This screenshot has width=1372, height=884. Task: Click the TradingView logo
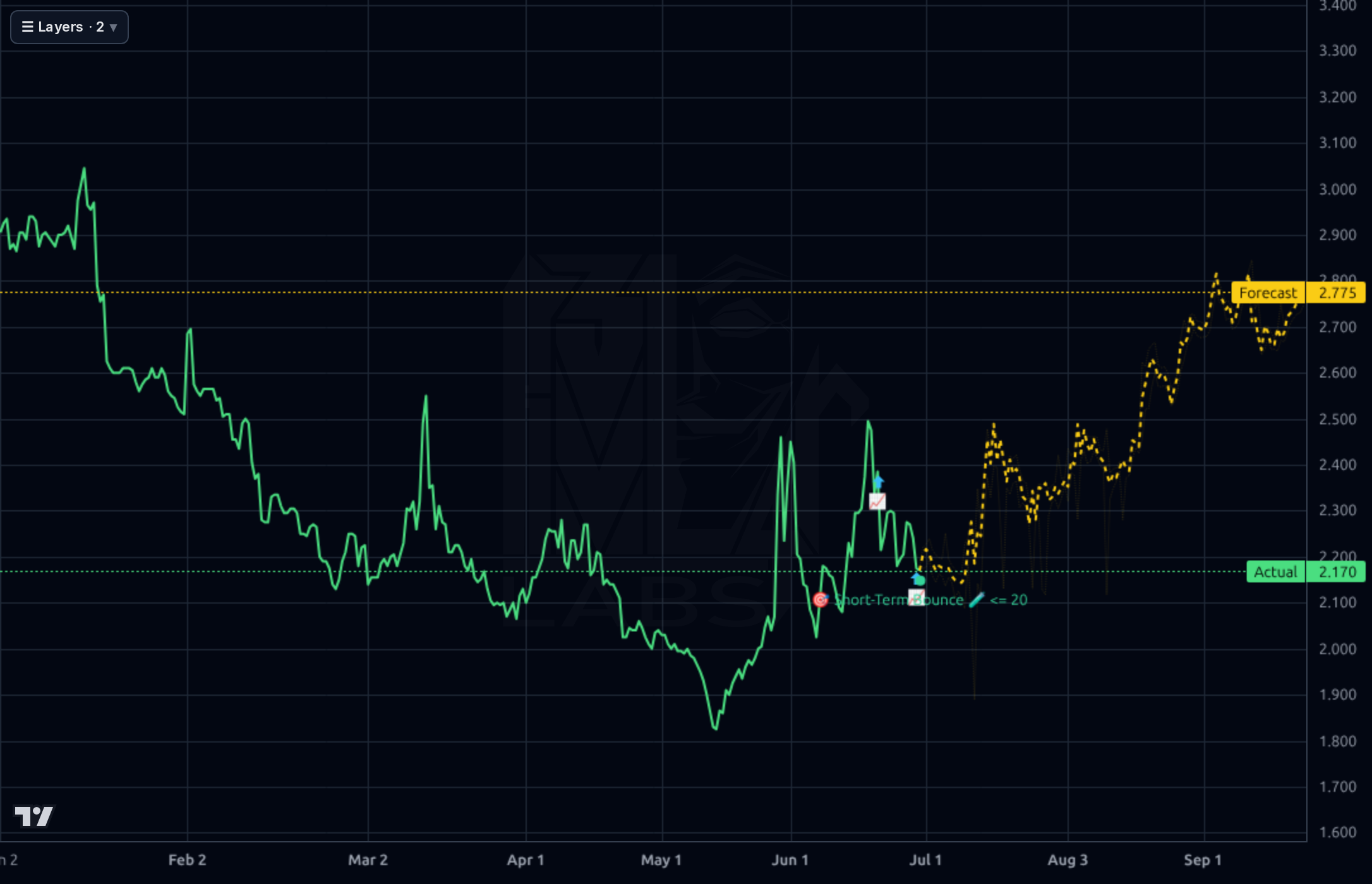[x=35, y=816]
